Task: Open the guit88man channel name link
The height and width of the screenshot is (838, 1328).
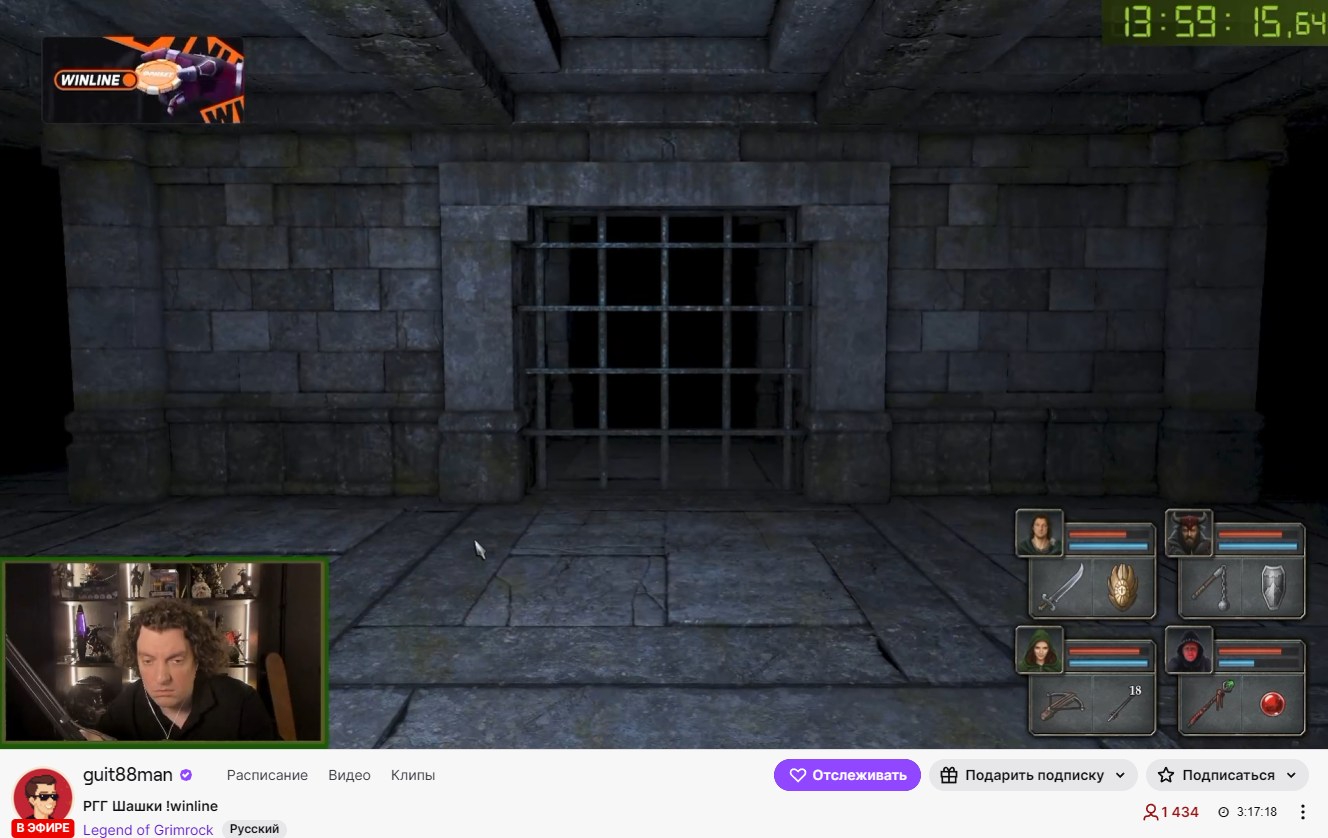Action: [128, 775]
